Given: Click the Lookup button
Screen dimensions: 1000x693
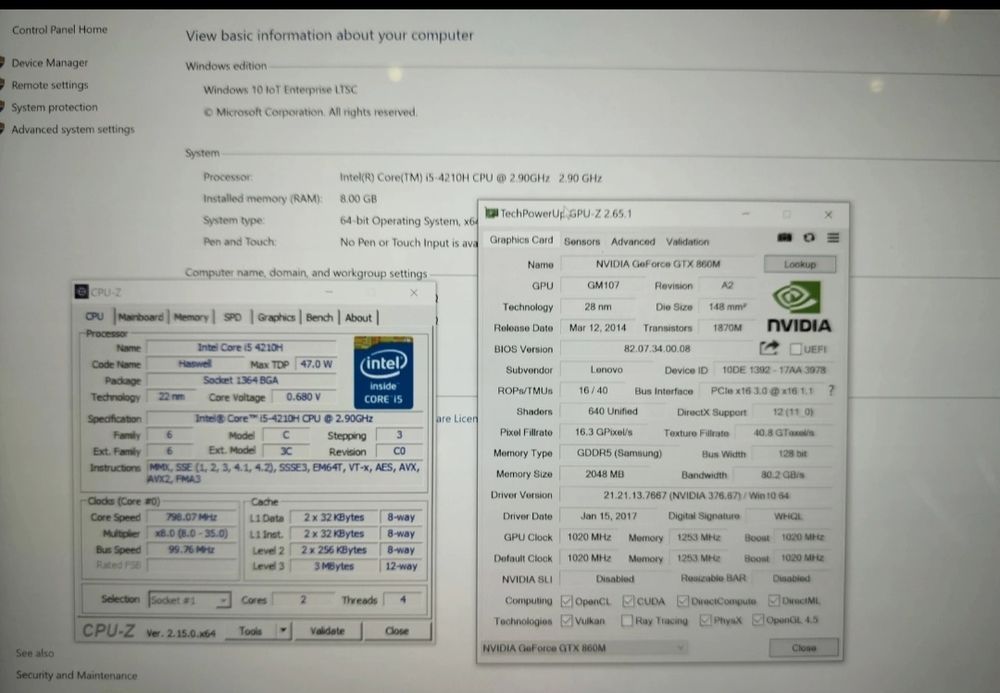Looking at the screenshot, I should [800, 264].
